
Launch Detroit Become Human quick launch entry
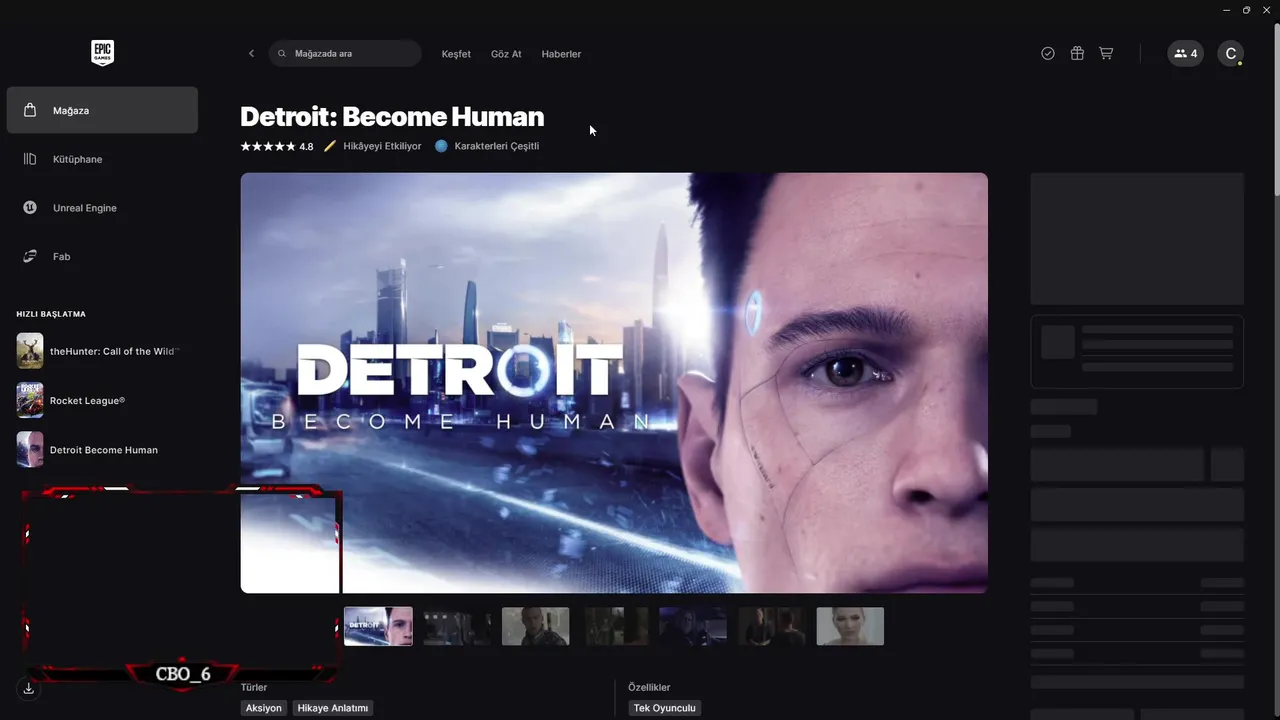102,450
